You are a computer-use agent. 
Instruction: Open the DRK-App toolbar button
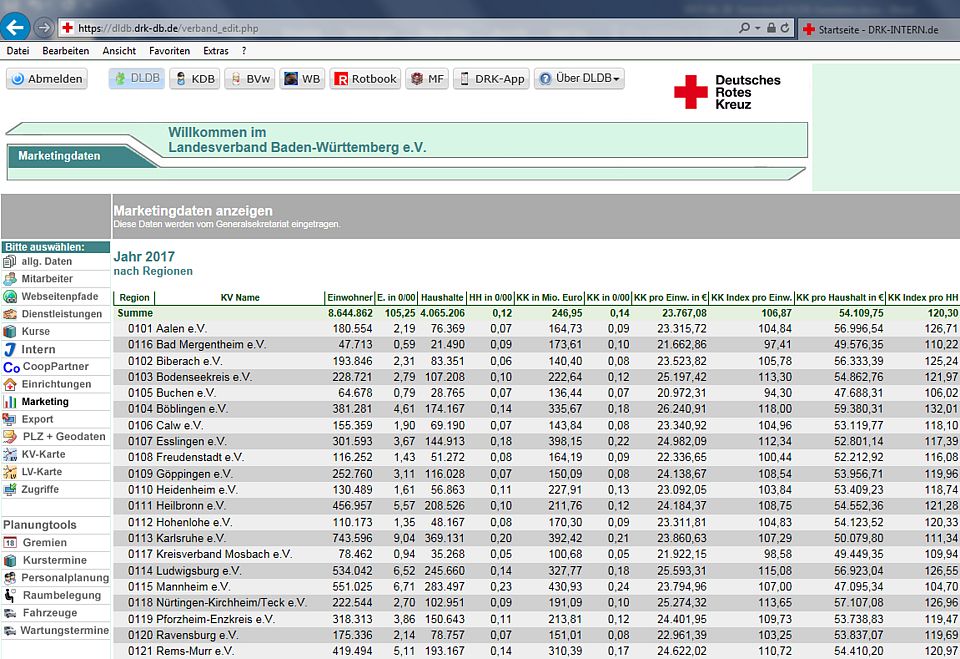pyautogui.click(x=490, y=79)
